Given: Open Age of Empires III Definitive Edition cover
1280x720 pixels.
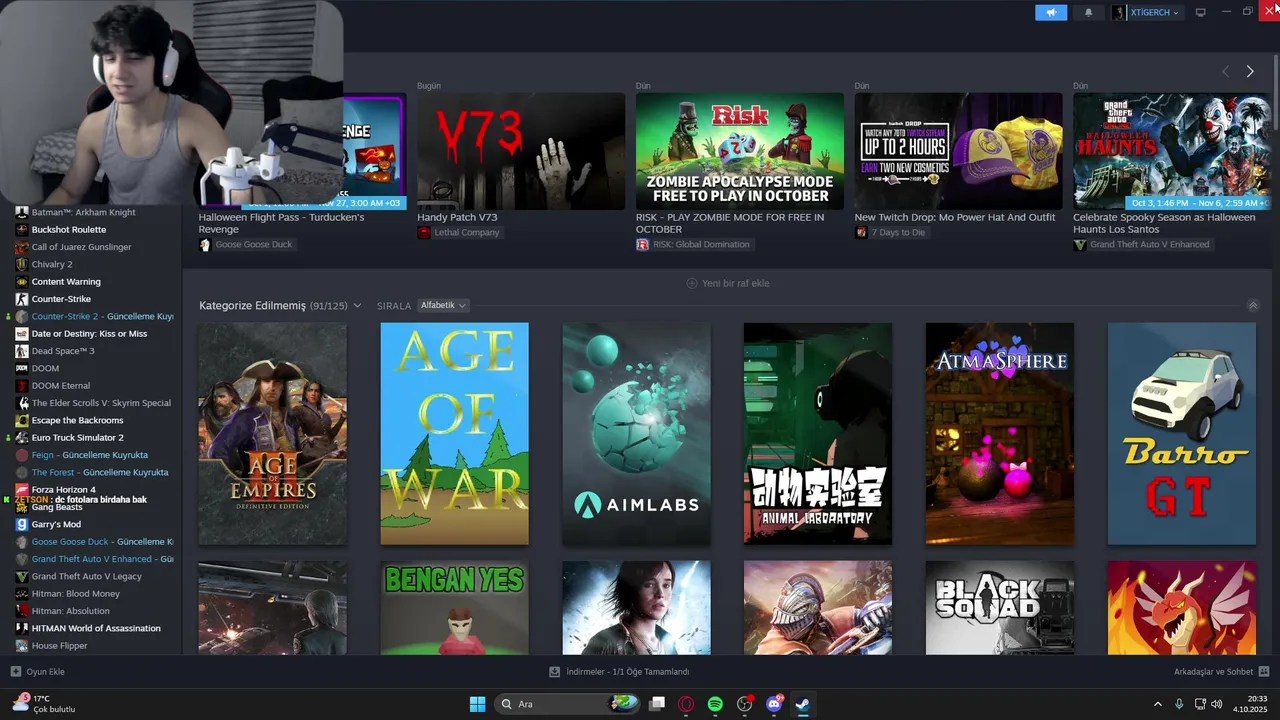Looking at the screenshot, I should pos(273,434).
